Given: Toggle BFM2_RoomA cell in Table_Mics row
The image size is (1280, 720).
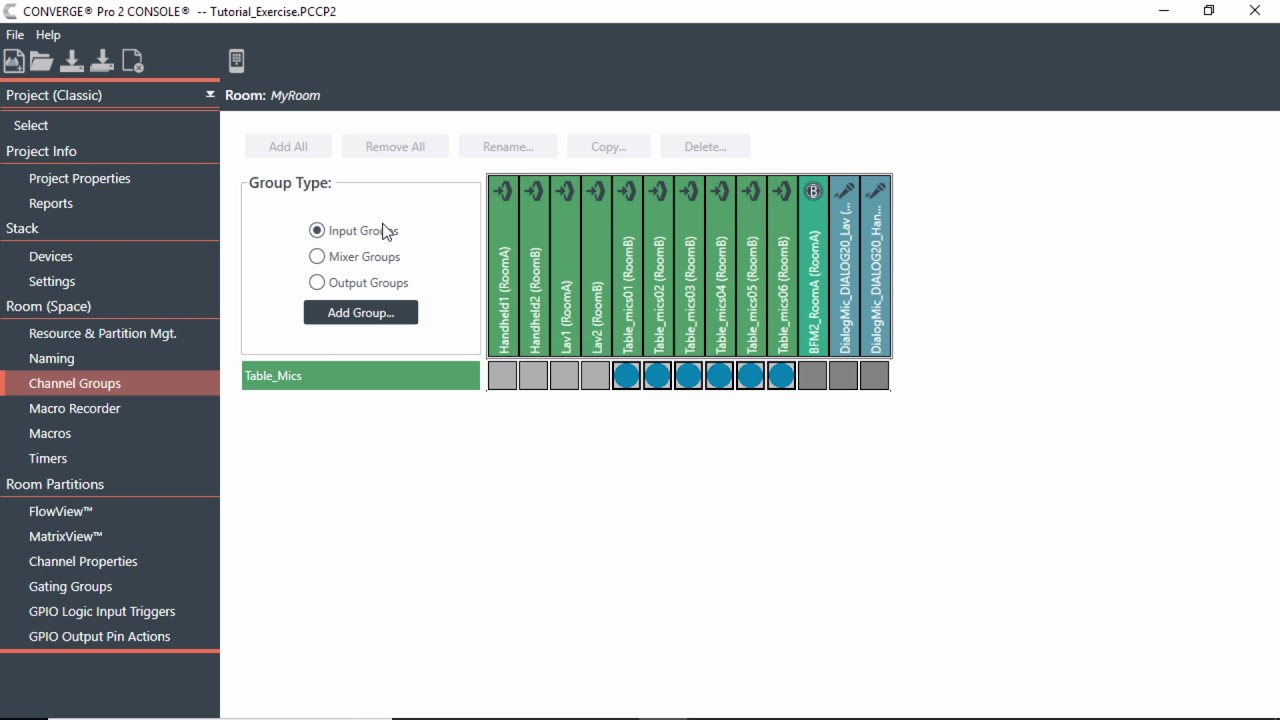Looking at the screenshot, I should (813, 376).
